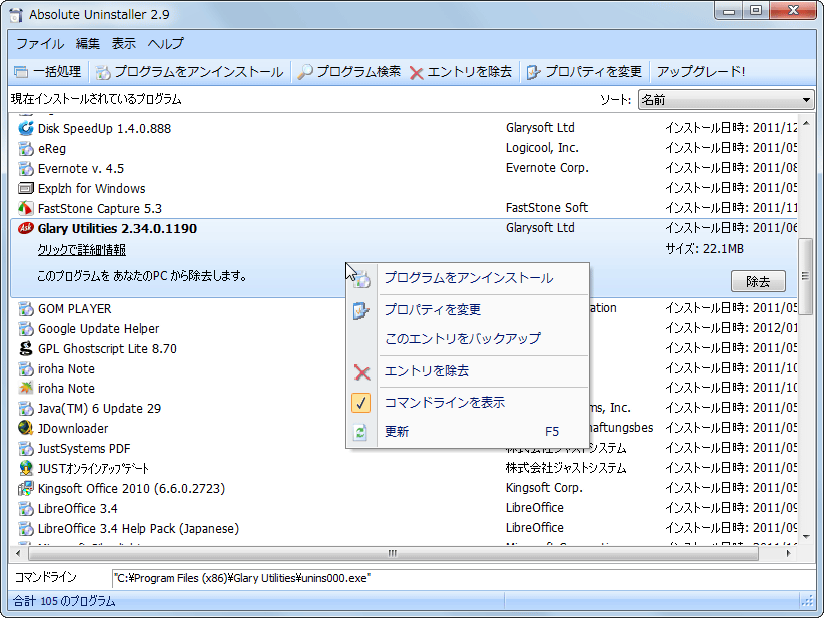
Task: Open the 表示 menu
Action: 123,44
